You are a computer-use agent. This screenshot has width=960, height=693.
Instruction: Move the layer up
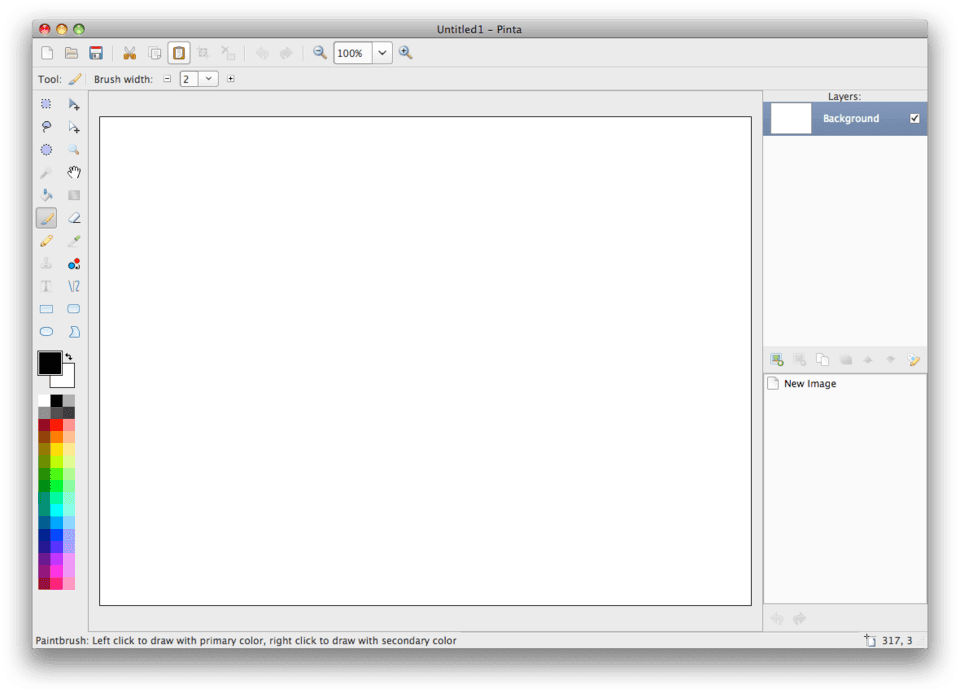pos(868,360)
